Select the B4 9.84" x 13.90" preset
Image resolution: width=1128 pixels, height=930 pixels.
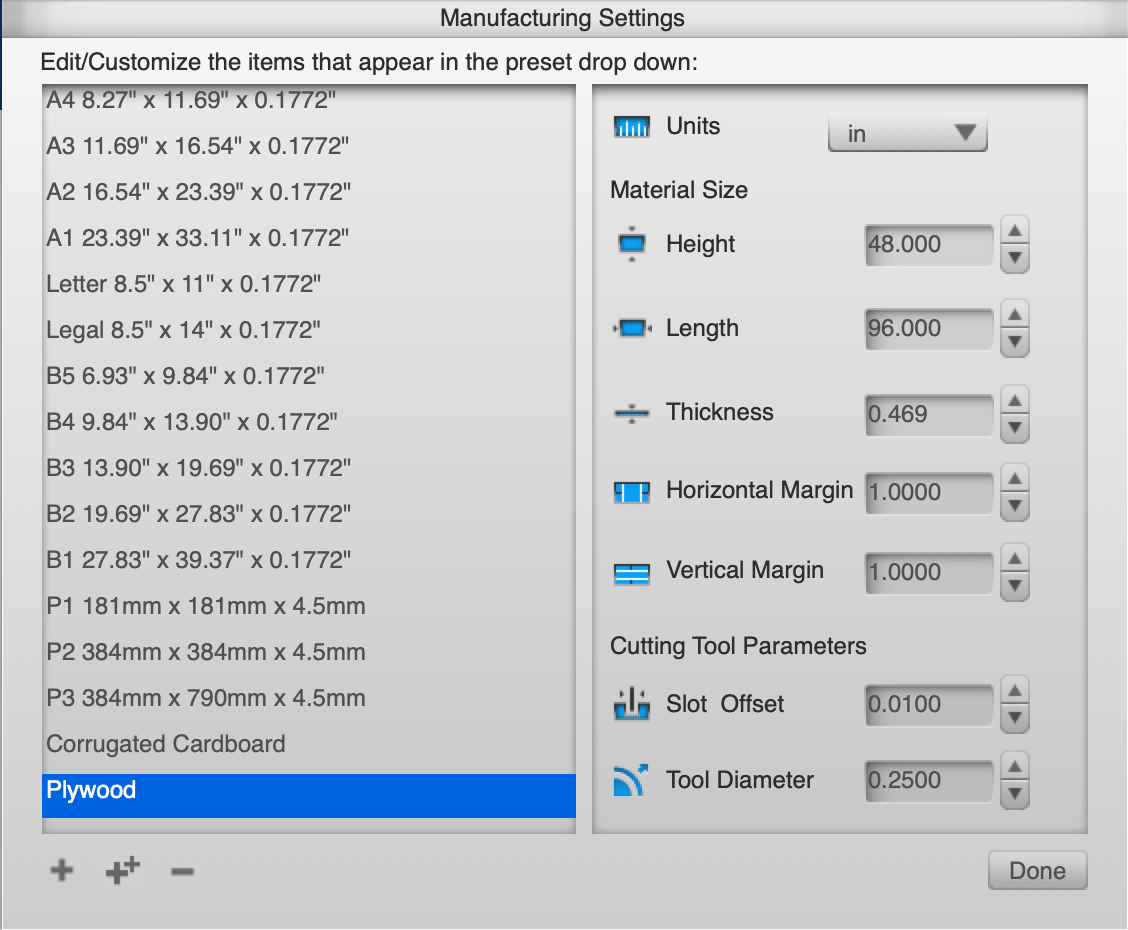pyautogui.click(x=309, y=422)
